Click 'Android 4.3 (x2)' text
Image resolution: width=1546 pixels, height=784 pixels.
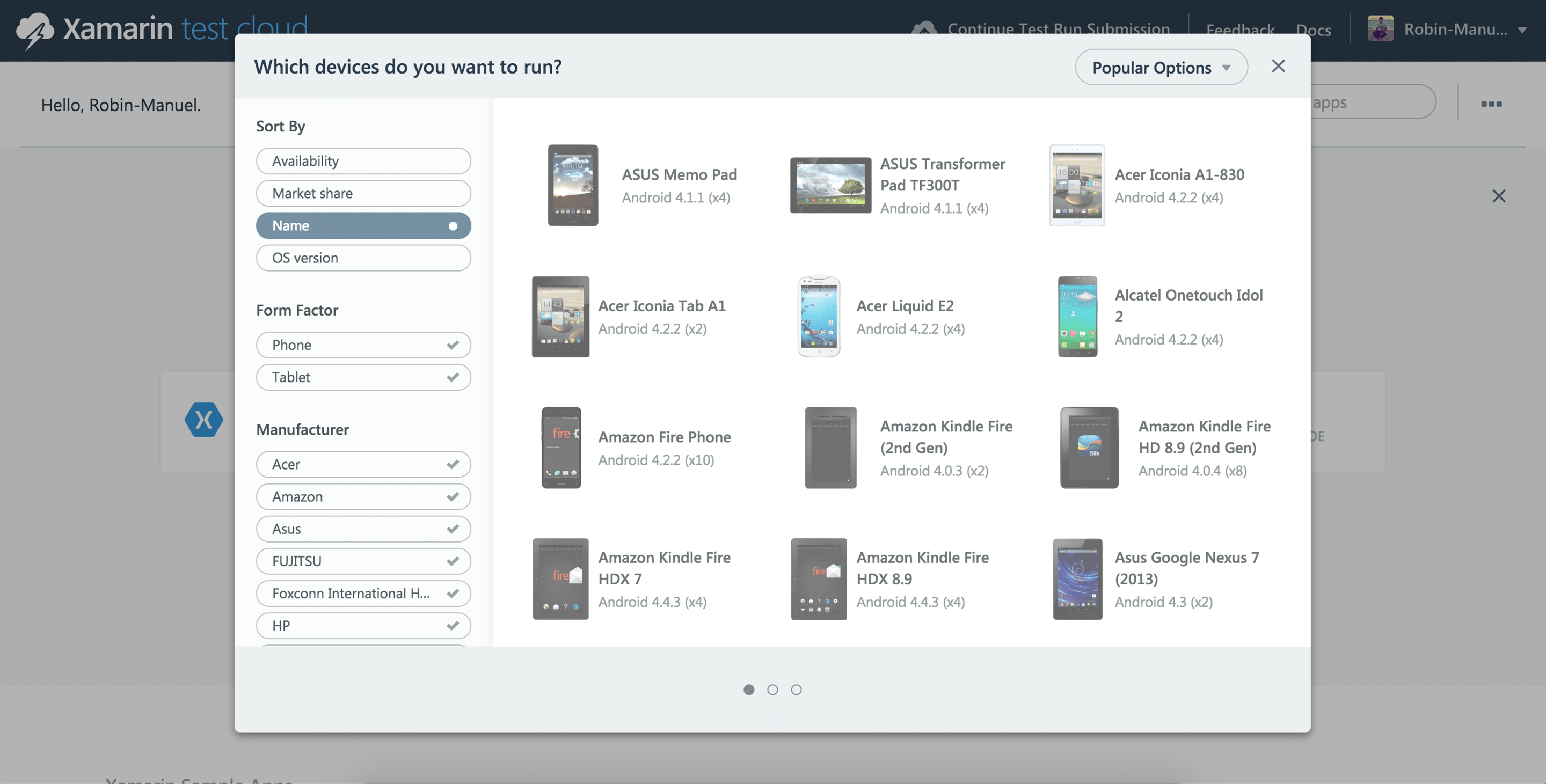[x=1164, y=602]
